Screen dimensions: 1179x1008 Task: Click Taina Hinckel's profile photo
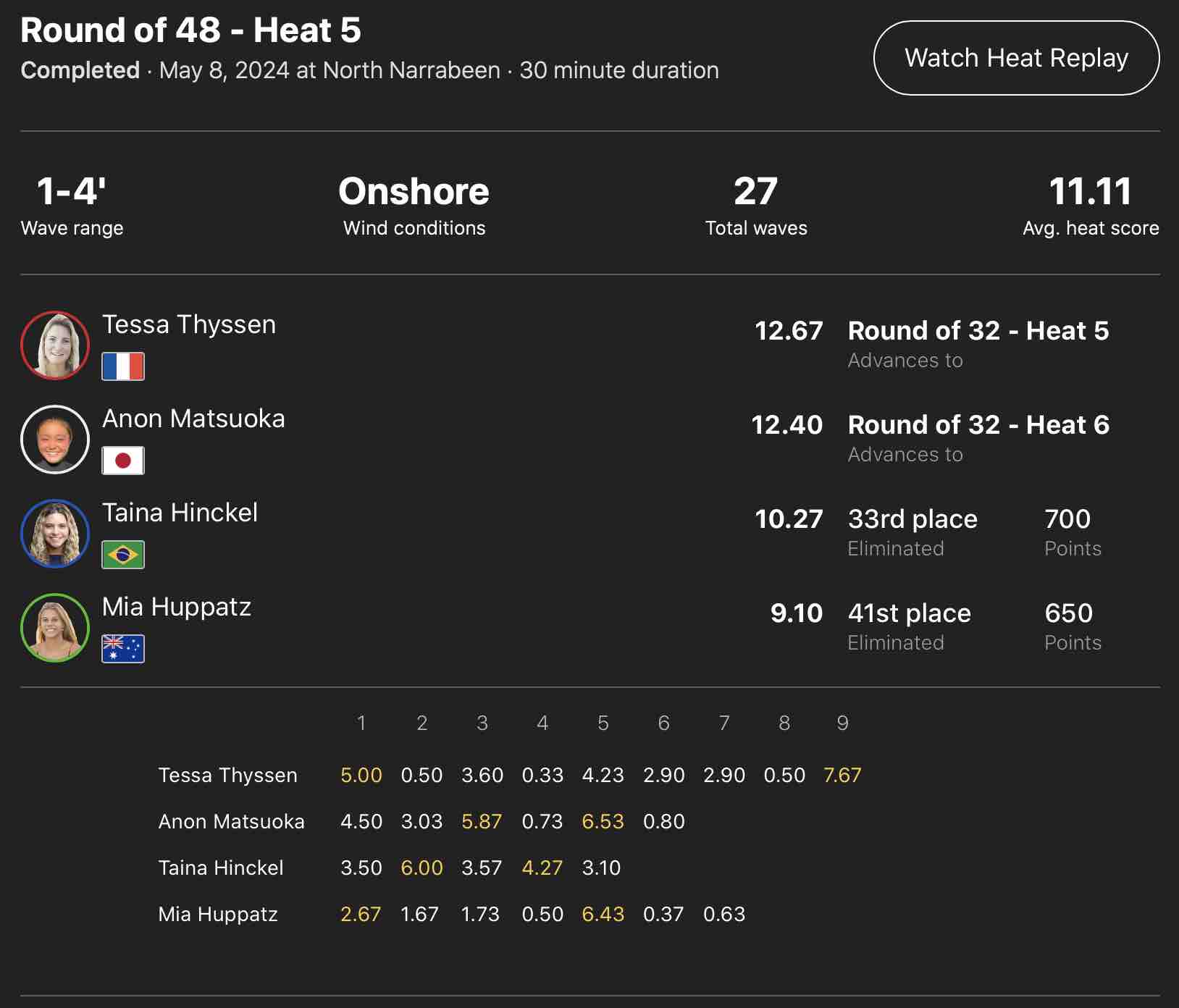55,534
